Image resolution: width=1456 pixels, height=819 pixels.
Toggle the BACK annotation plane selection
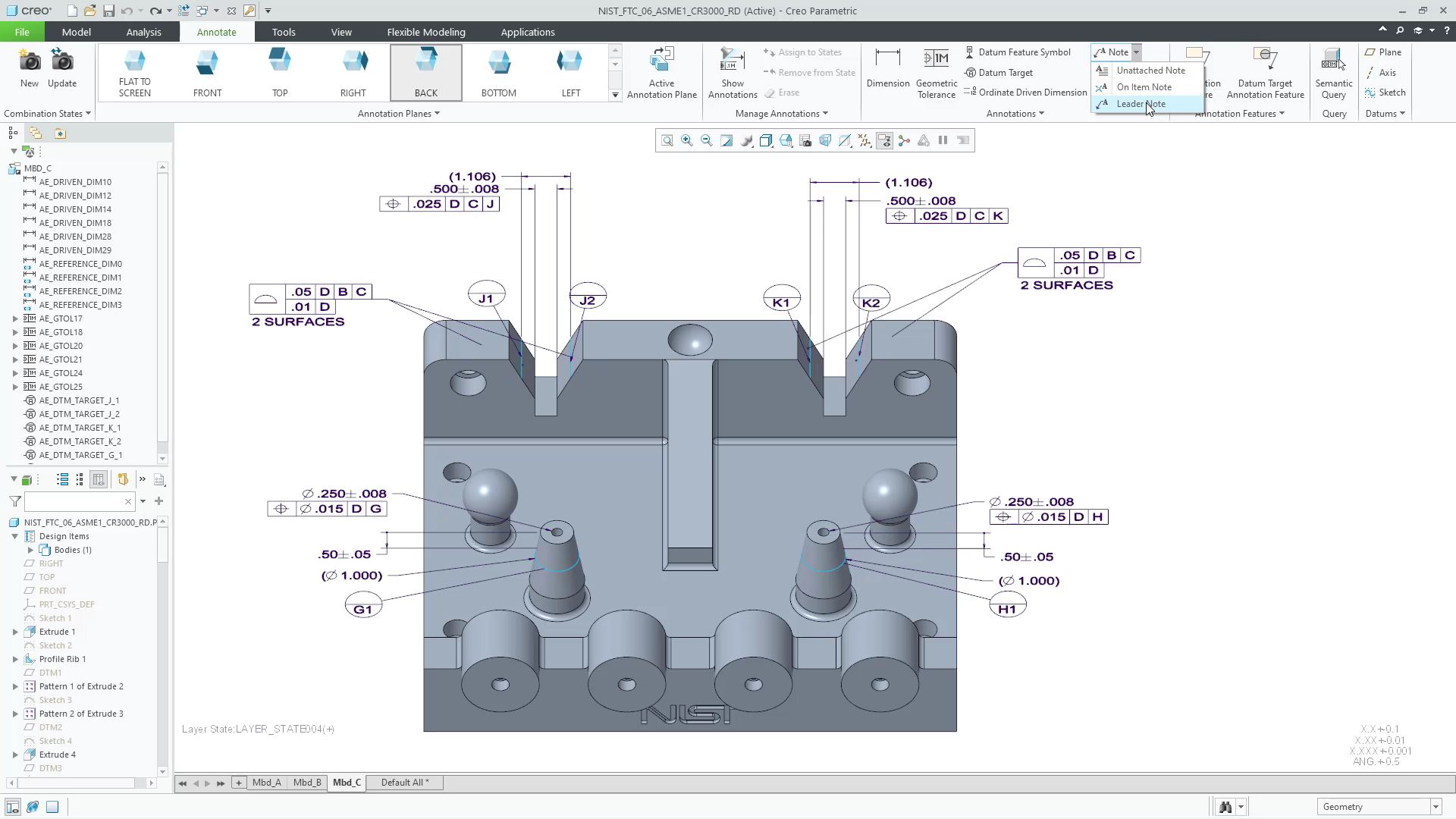pos(426,73)
